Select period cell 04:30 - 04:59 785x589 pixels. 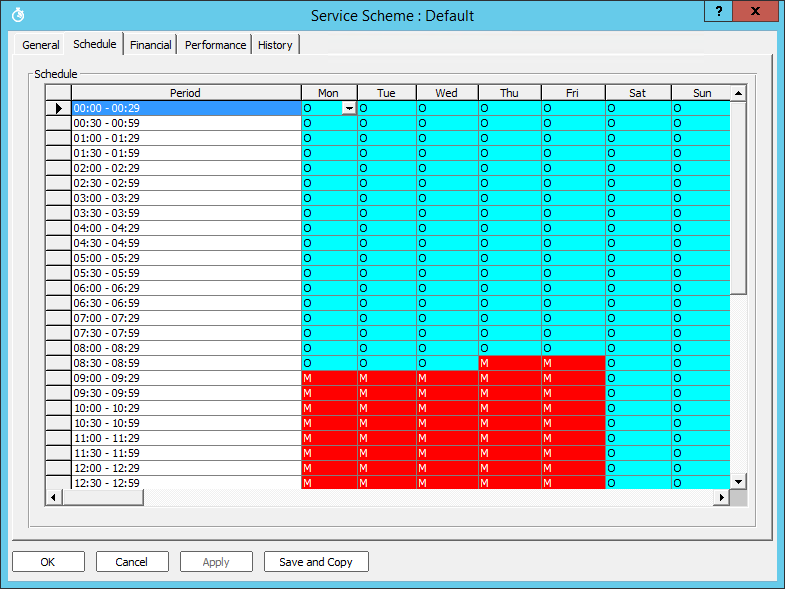[186, 243]
